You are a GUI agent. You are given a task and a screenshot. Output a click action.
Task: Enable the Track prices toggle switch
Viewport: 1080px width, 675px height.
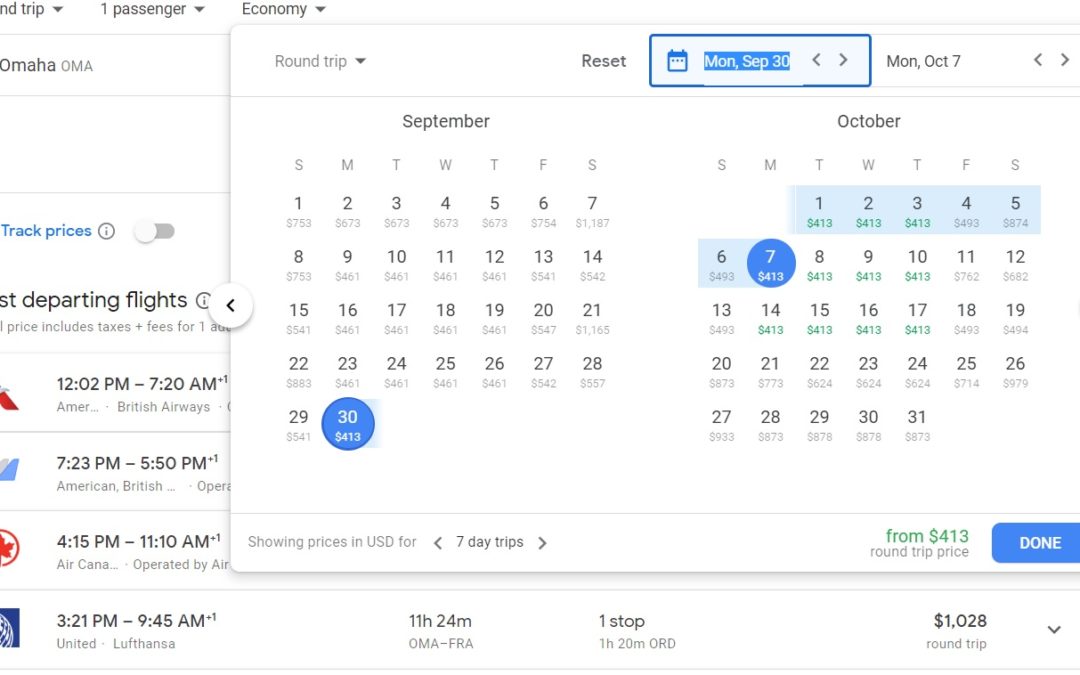click(x=155, y=230)
